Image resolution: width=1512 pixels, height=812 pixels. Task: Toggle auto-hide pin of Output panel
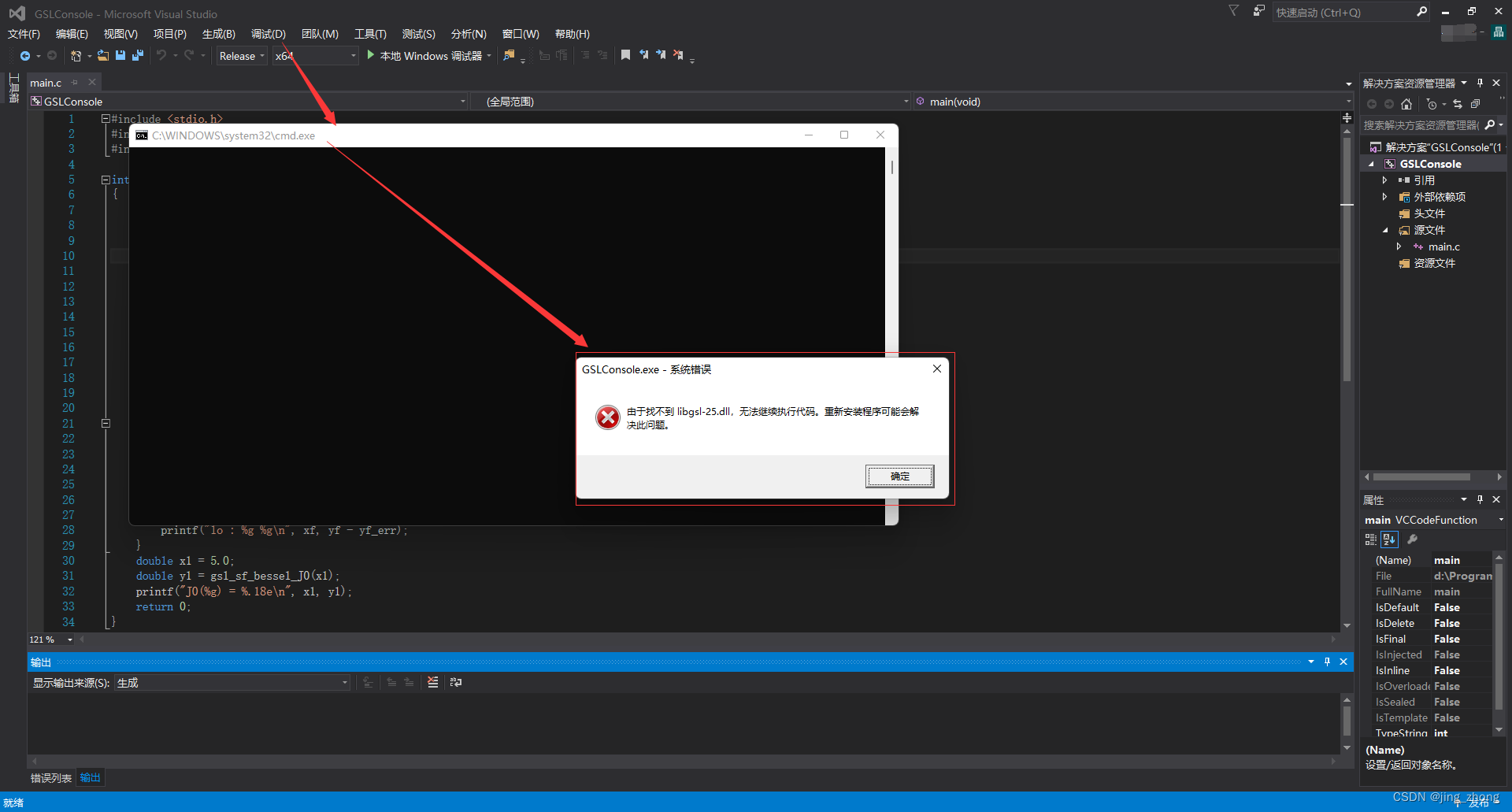(x=1327, y=662)
